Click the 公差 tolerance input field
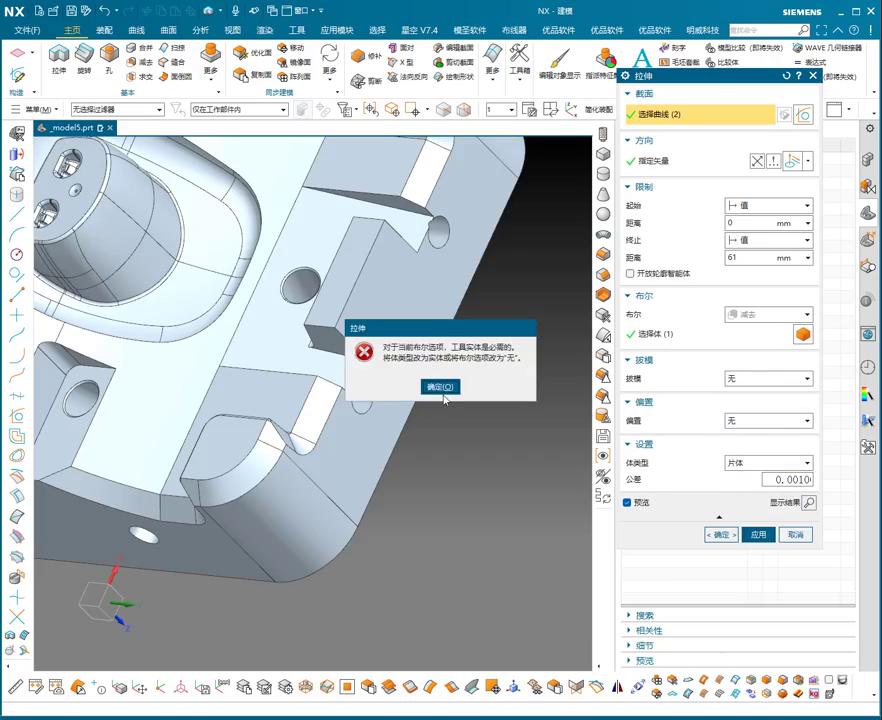 click(787, 480)
